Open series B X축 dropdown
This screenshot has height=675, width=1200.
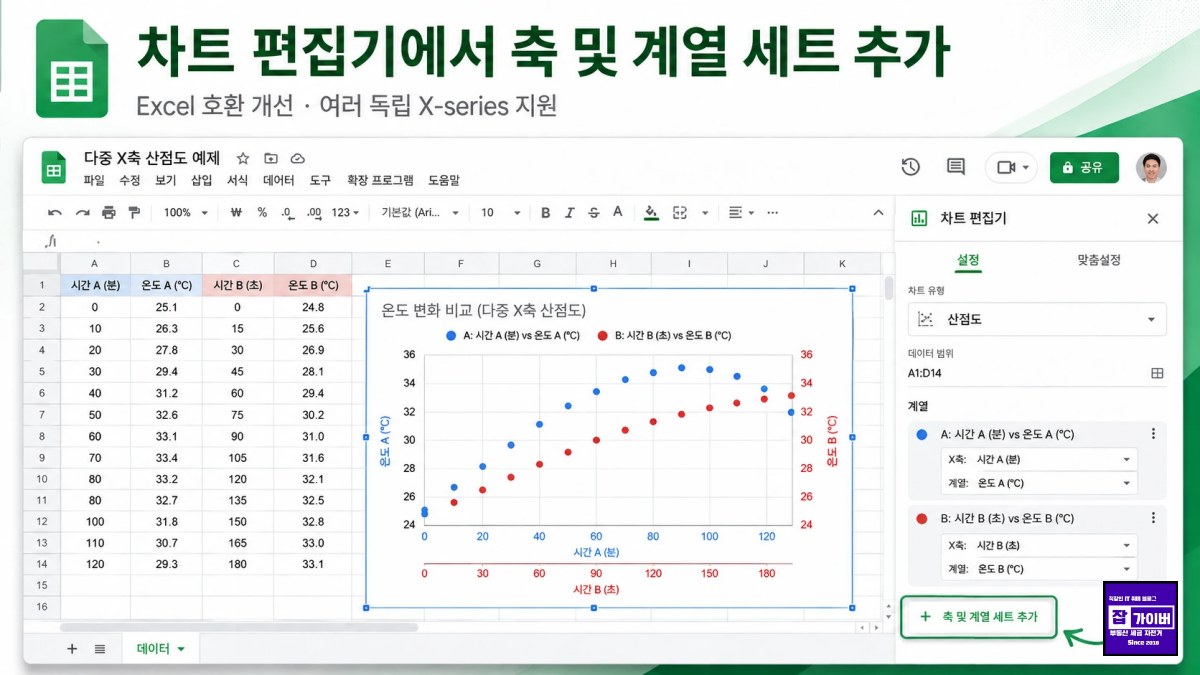tap(1039, 545)
